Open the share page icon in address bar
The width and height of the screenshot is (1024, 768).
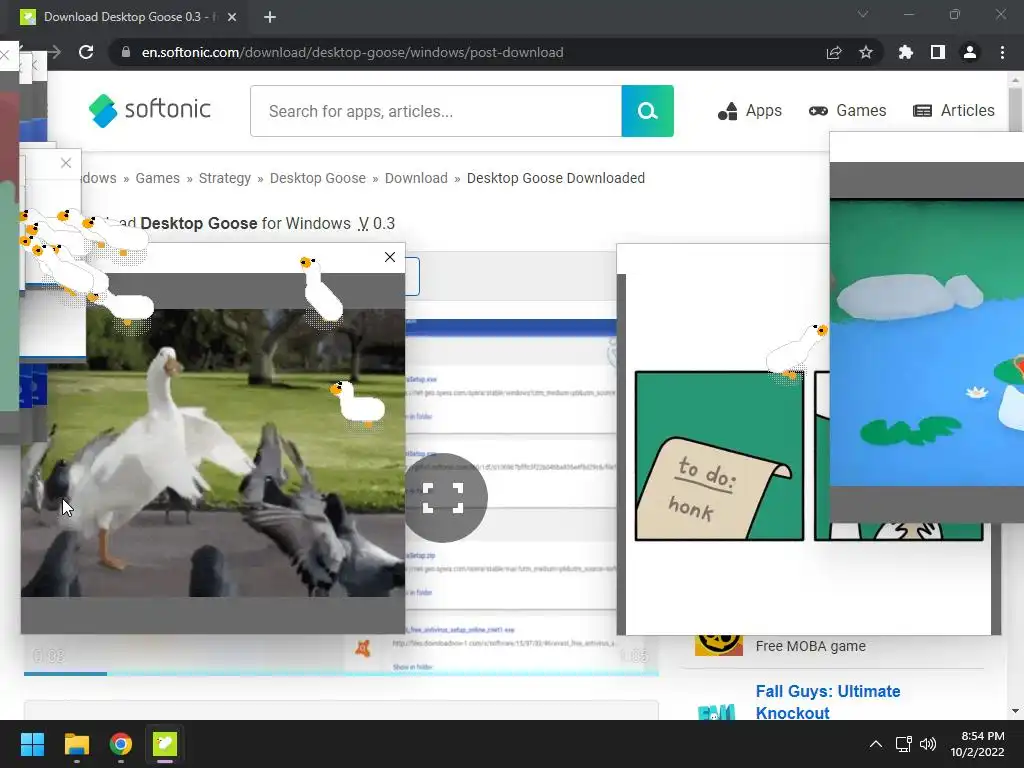(x=834, y=52)
